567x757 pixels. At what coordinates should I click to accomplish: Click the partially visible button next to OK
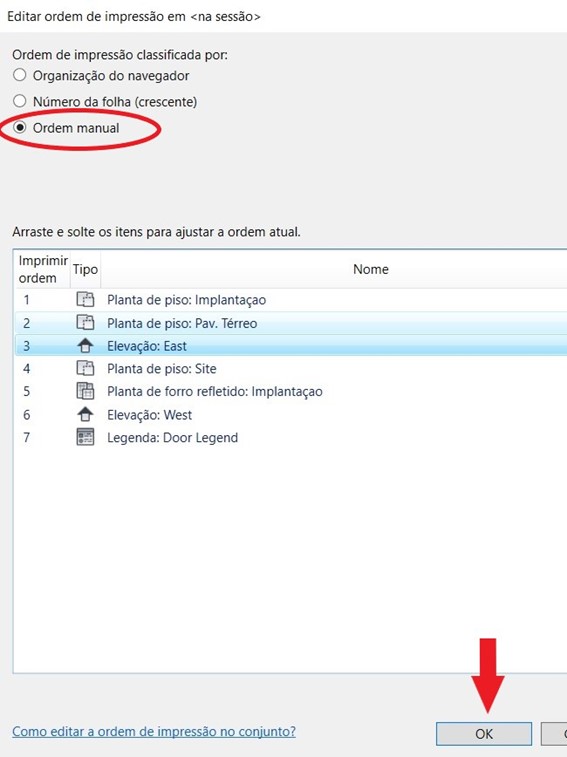[554, 734]
